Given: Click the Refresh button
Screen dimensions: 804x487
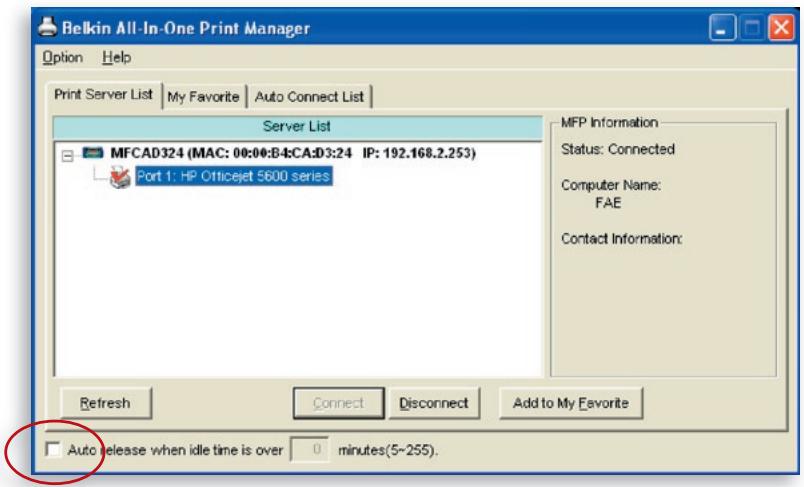Looking at the screenshot, I should point(105,403).
